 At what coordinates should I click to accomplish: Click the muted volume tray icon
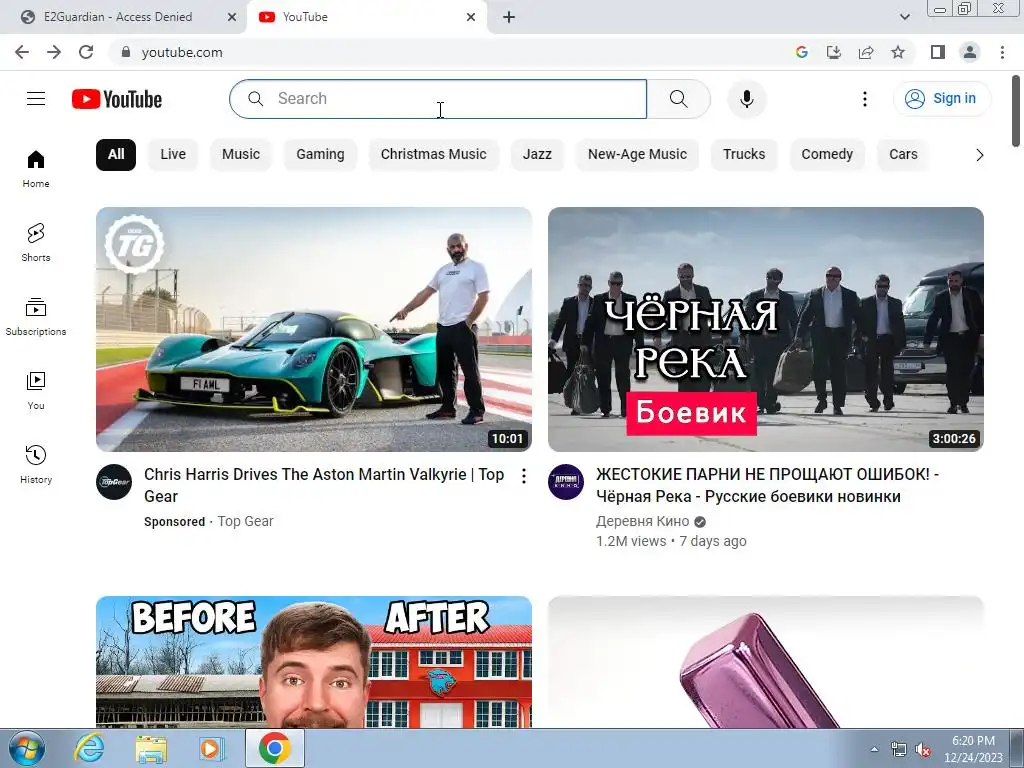[923, 750]
